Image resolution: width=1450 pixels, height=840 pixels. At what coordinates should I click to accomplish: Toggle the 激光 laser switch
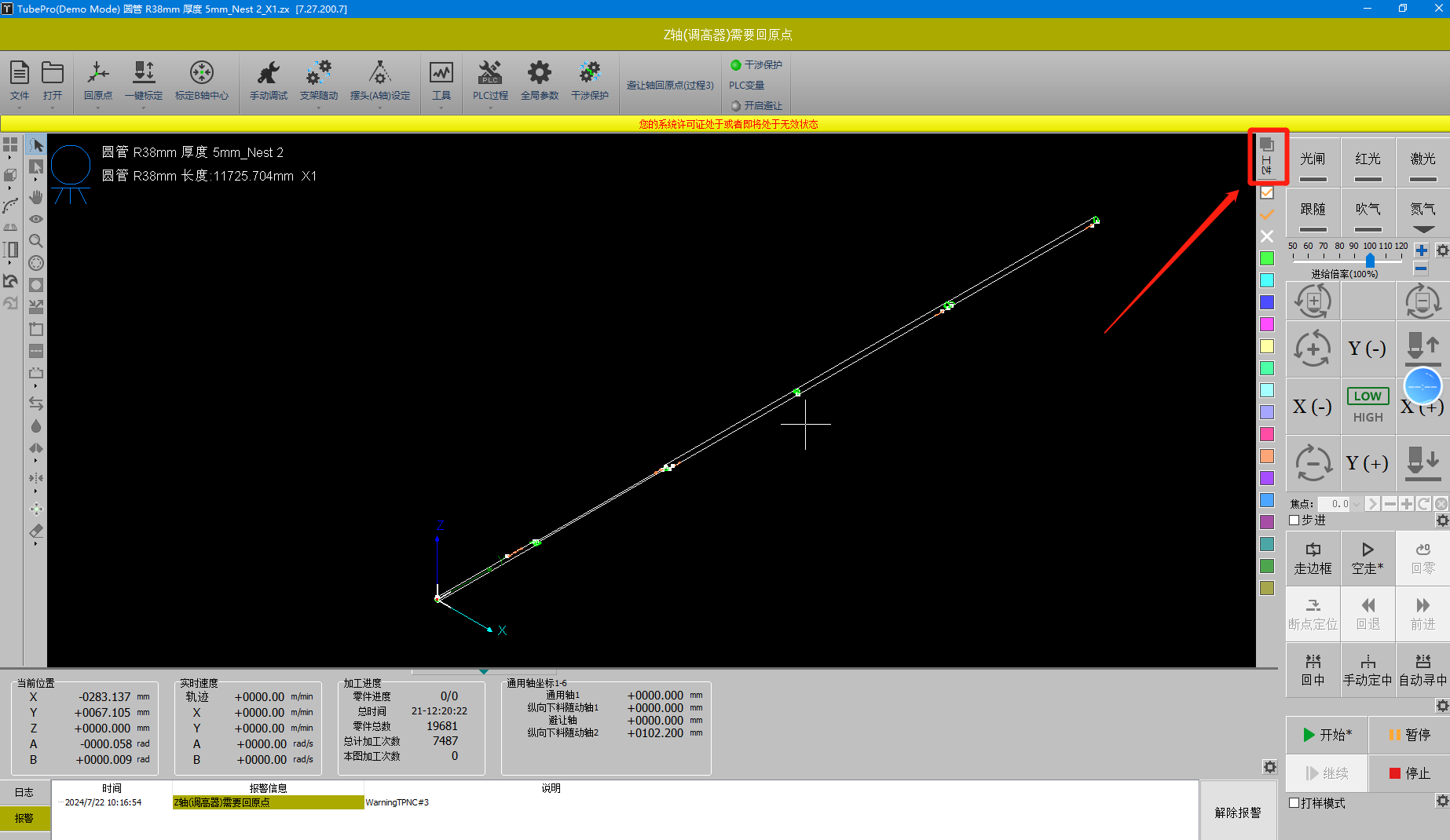tap(1423, 164)
